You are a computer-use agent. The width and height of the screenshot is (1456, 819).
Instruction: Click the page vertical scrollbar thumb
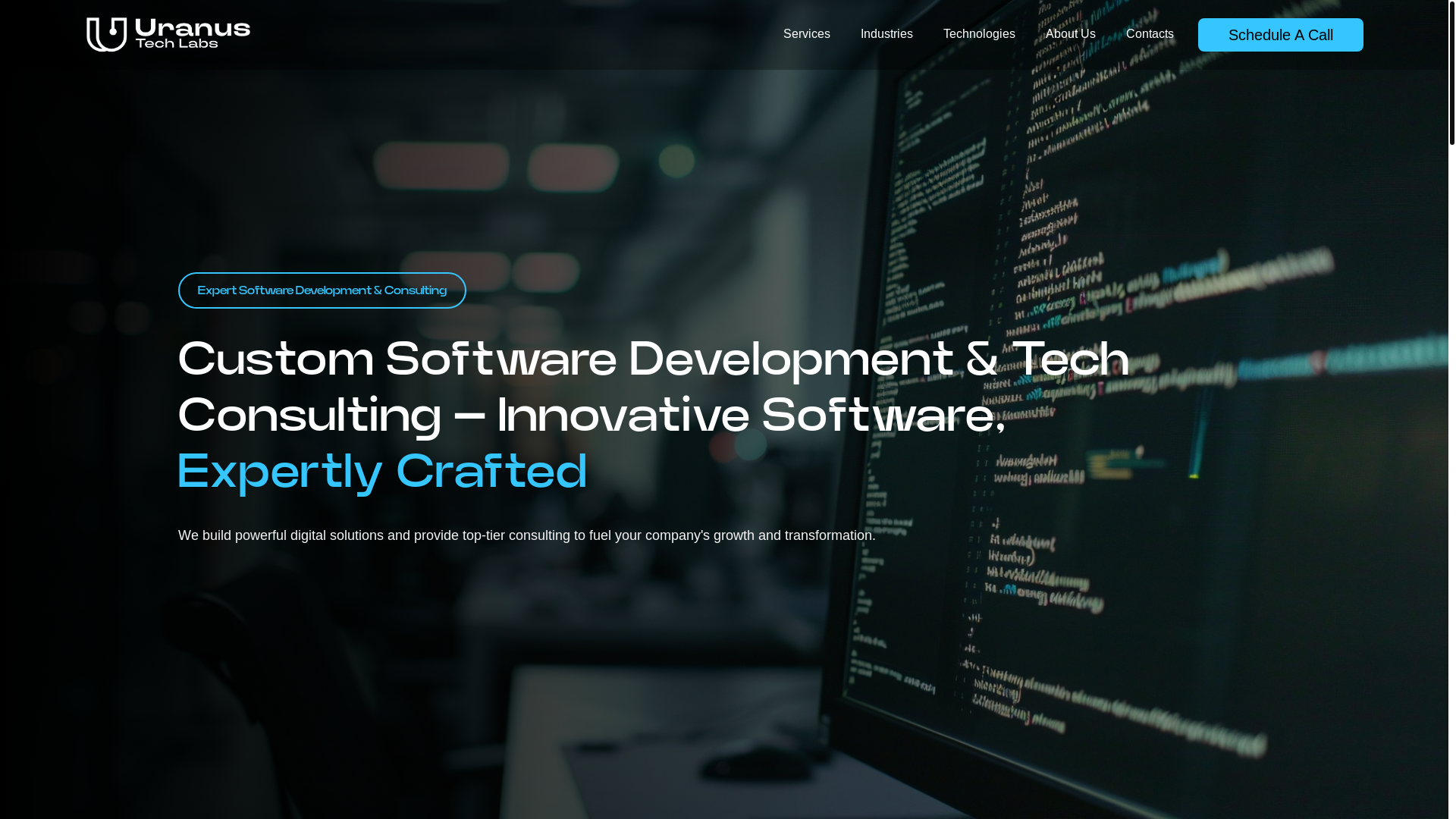point(1451,72)
